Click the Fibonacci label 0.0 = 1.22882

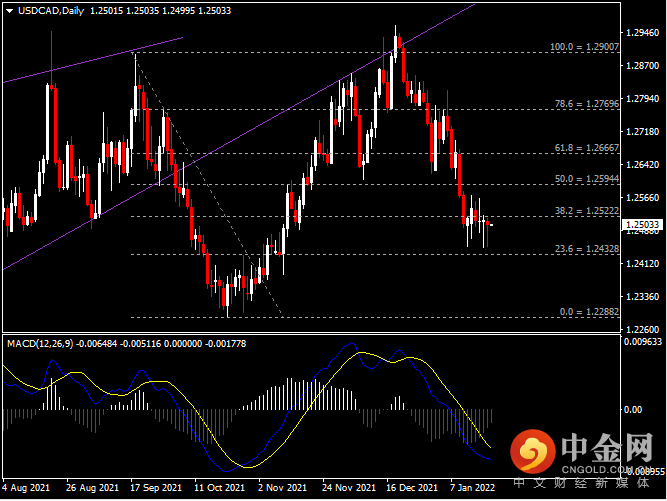coord(589,312)
